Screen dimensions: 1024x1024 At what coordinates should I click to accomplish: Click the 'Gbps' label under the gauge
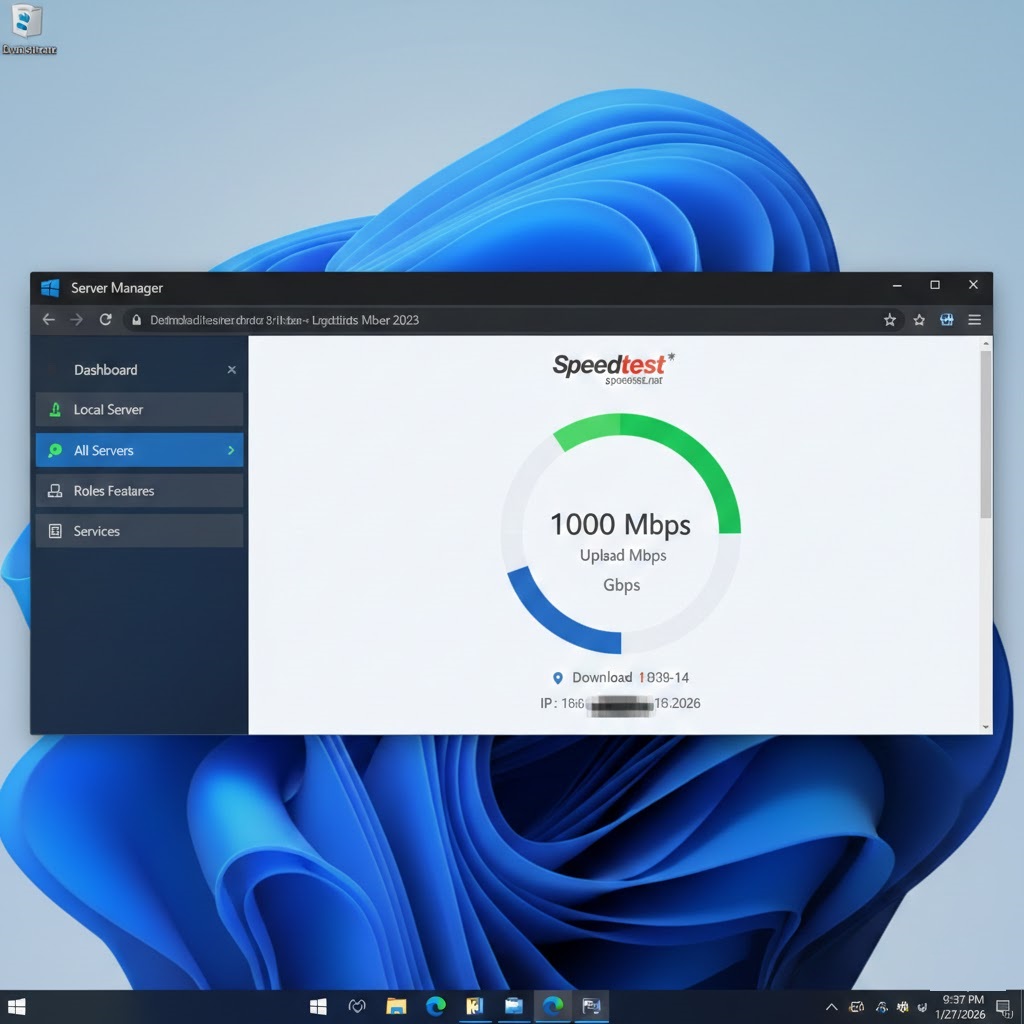(621, 584)
